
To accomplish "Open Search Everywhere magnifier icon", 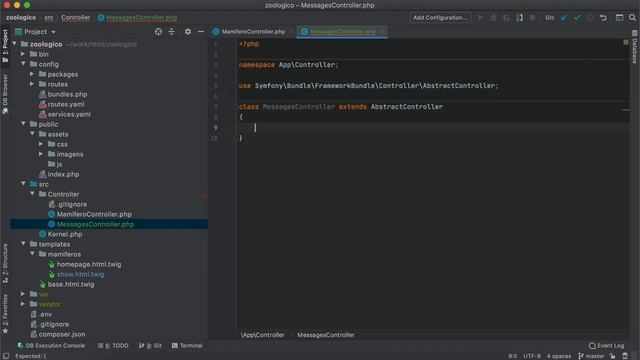I will [632, 18].
